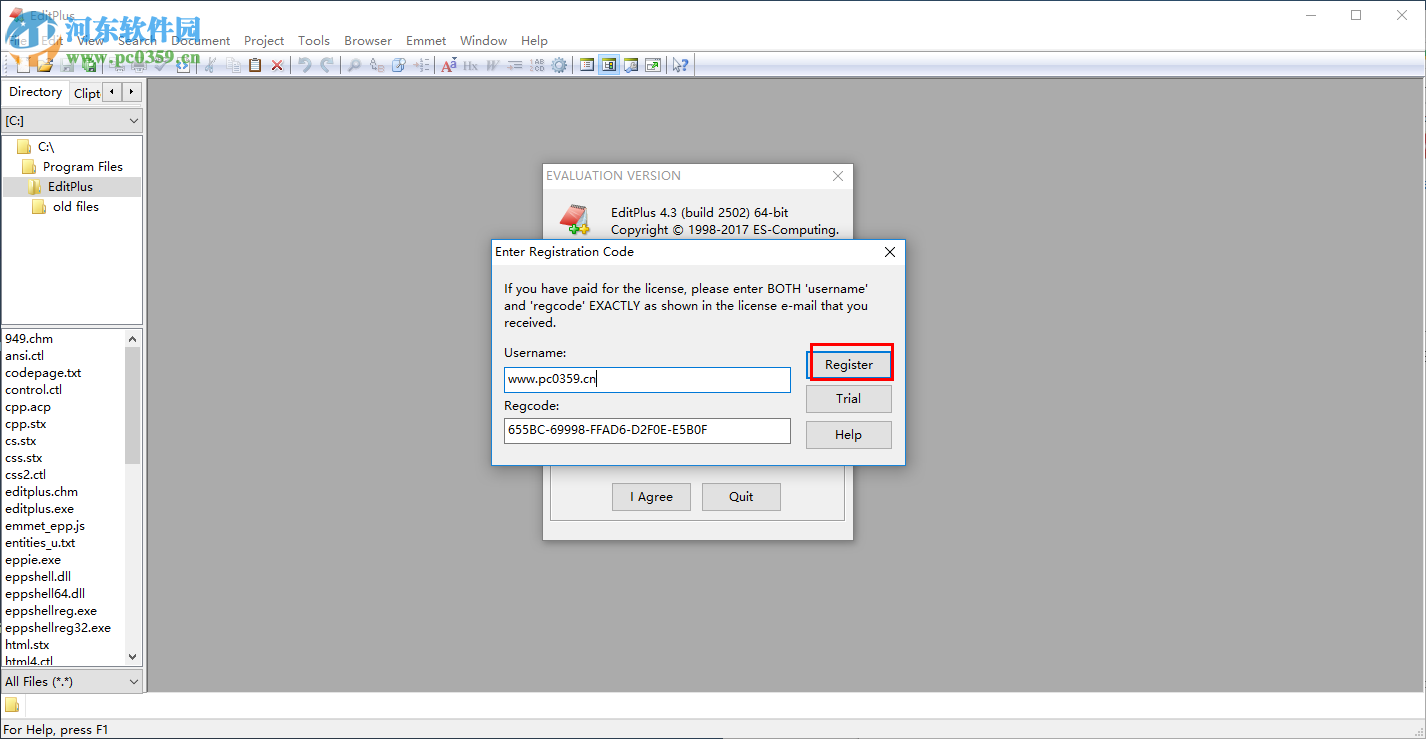The height and width of the screenshot is (739, 1426).
Task: Select the C:\ folder in tree
Action: tap(36, 147)
